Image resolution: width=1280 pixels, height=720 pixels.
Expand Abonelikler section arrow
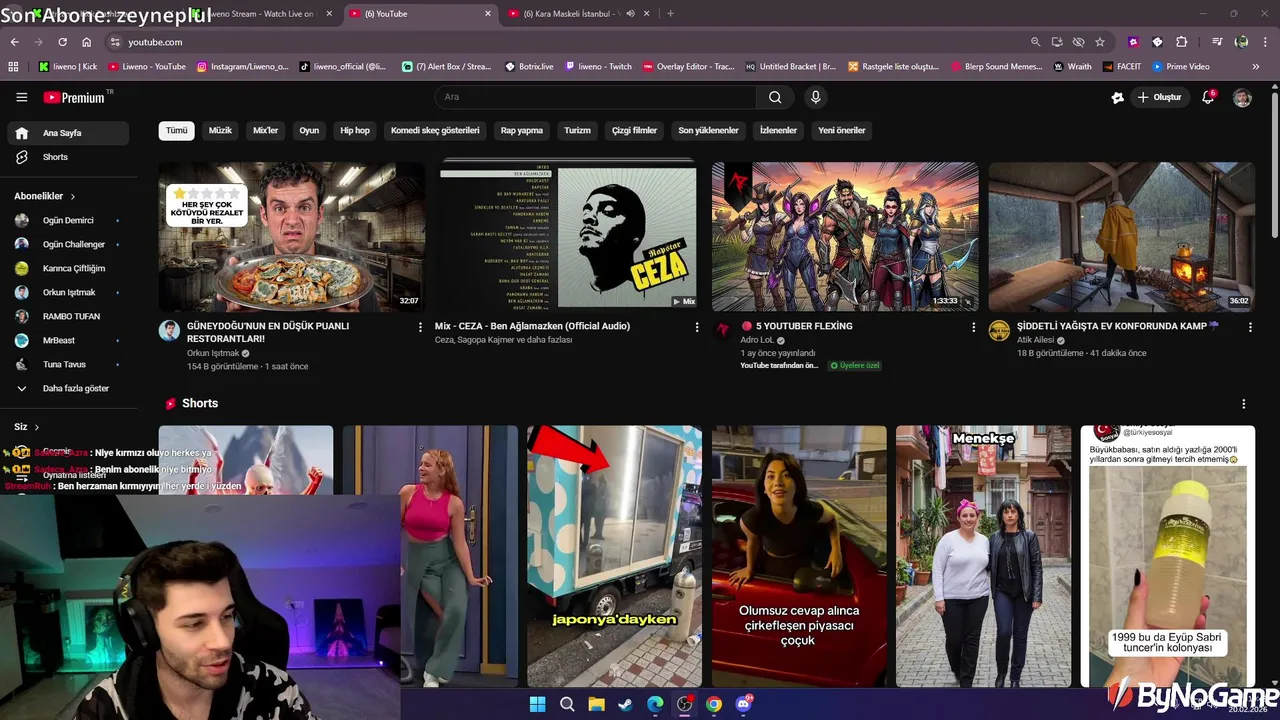click(73, 196)
